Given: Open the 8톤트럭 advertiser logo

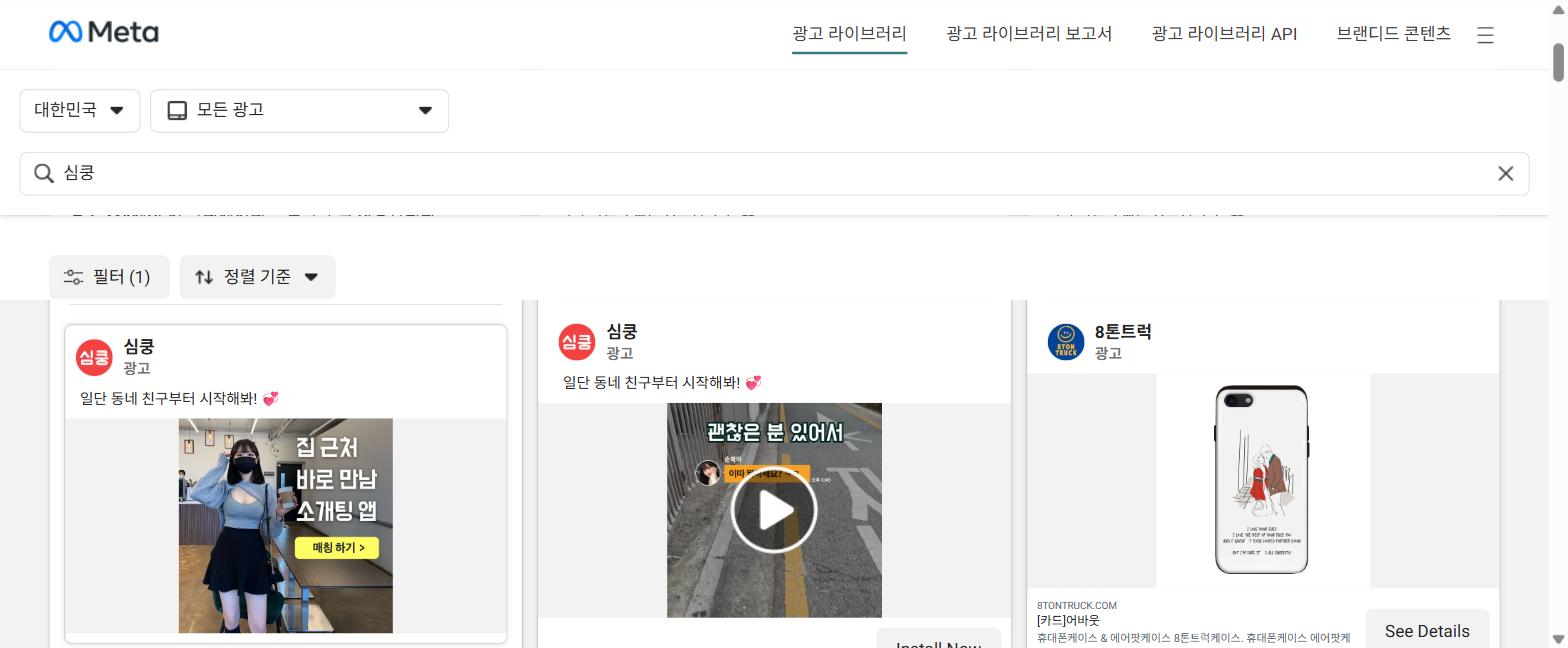Looking at the screenshot, I should click(x=1066, y=342).
